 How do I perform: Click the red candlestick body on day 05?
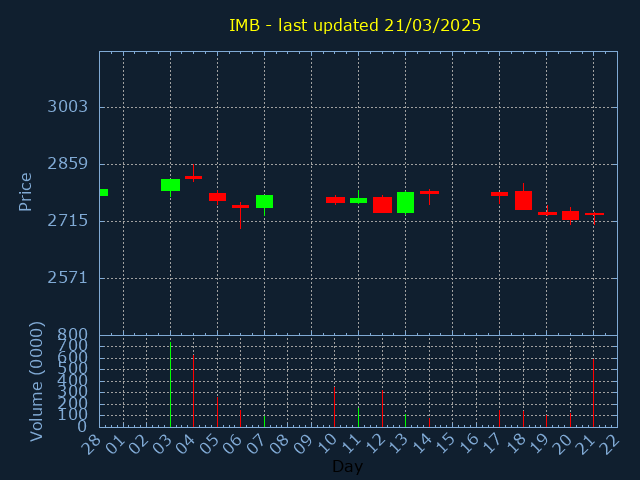coord(218,197)
